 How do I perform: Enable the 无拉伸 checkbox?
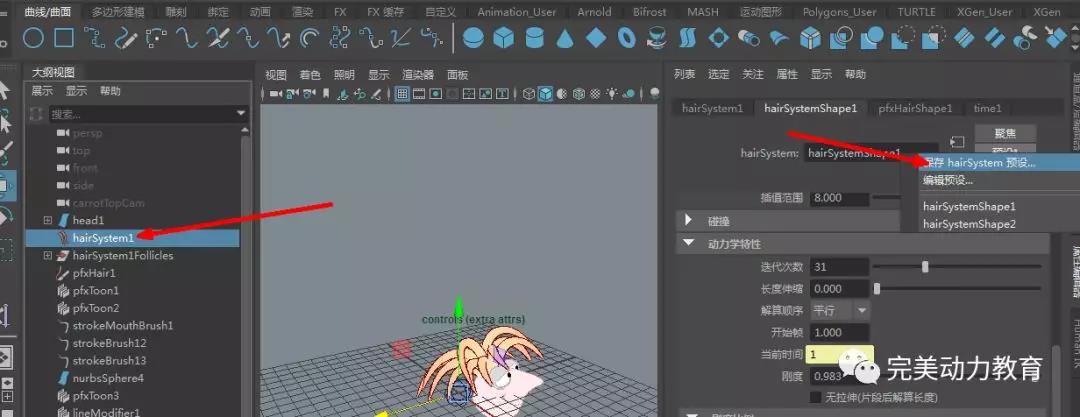[815, 397]
